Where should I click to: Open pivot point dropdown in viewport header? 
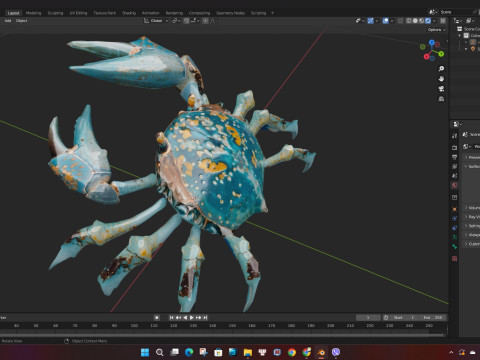coord(176,21)
